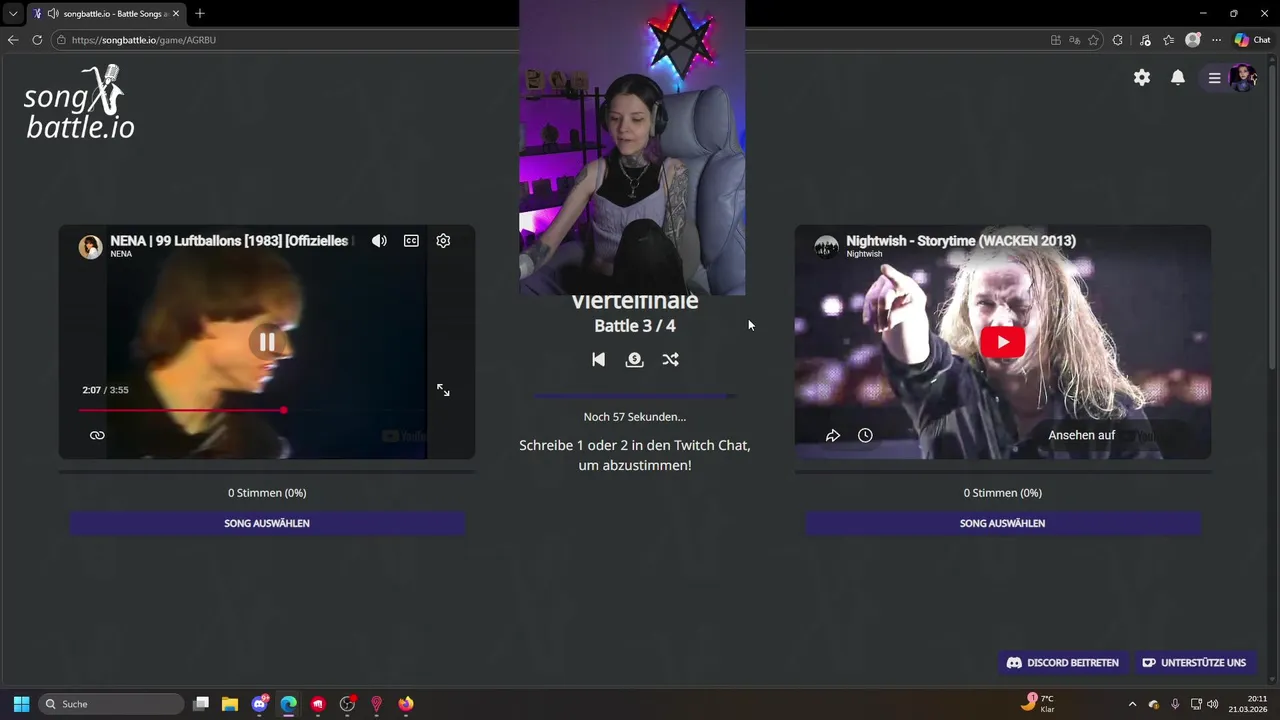
Task: Click the coin bet icon
Action: click(x=634, y=359)
